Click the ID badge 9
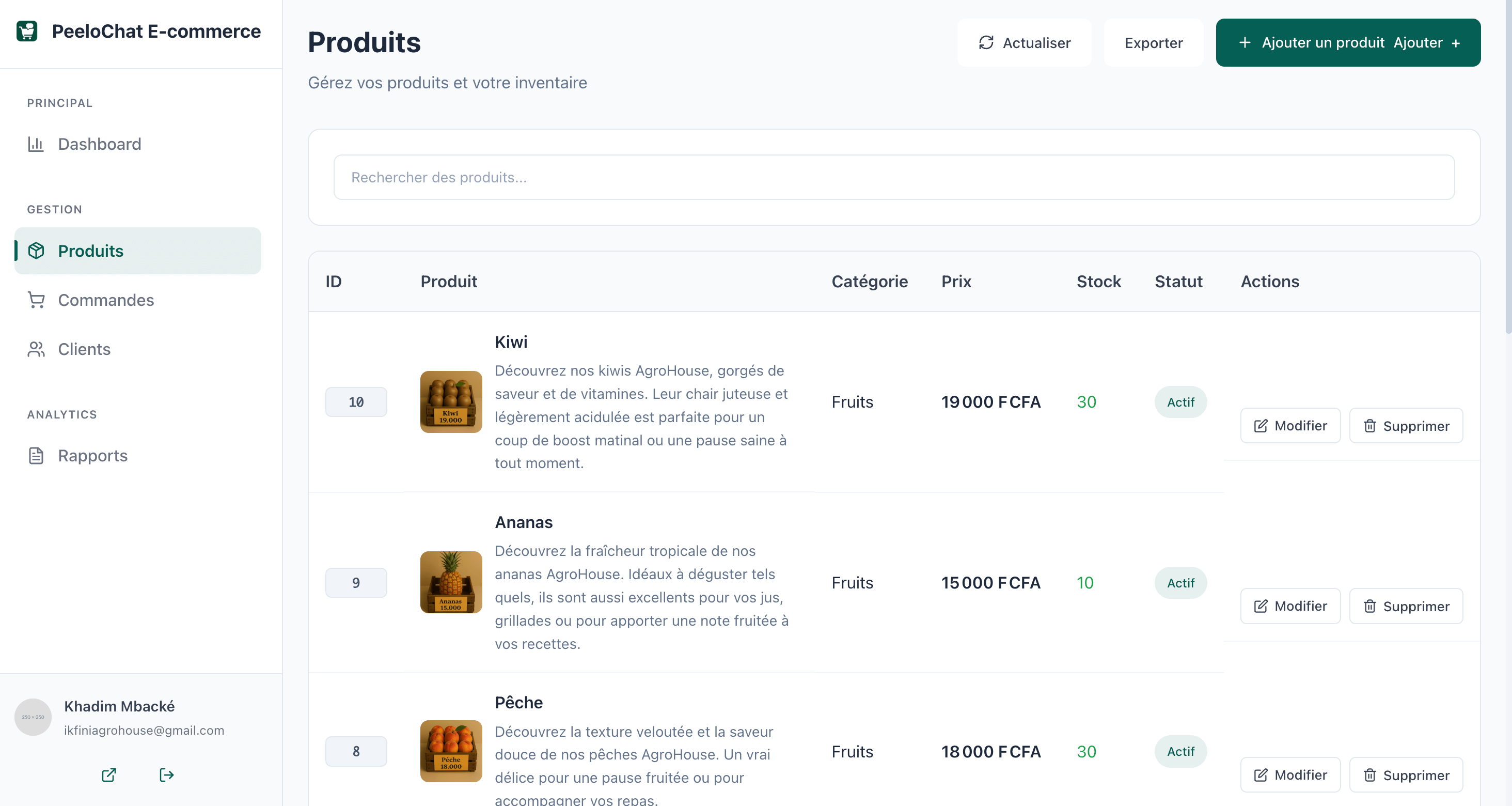 pyautogui.click(x=356, y=582)
